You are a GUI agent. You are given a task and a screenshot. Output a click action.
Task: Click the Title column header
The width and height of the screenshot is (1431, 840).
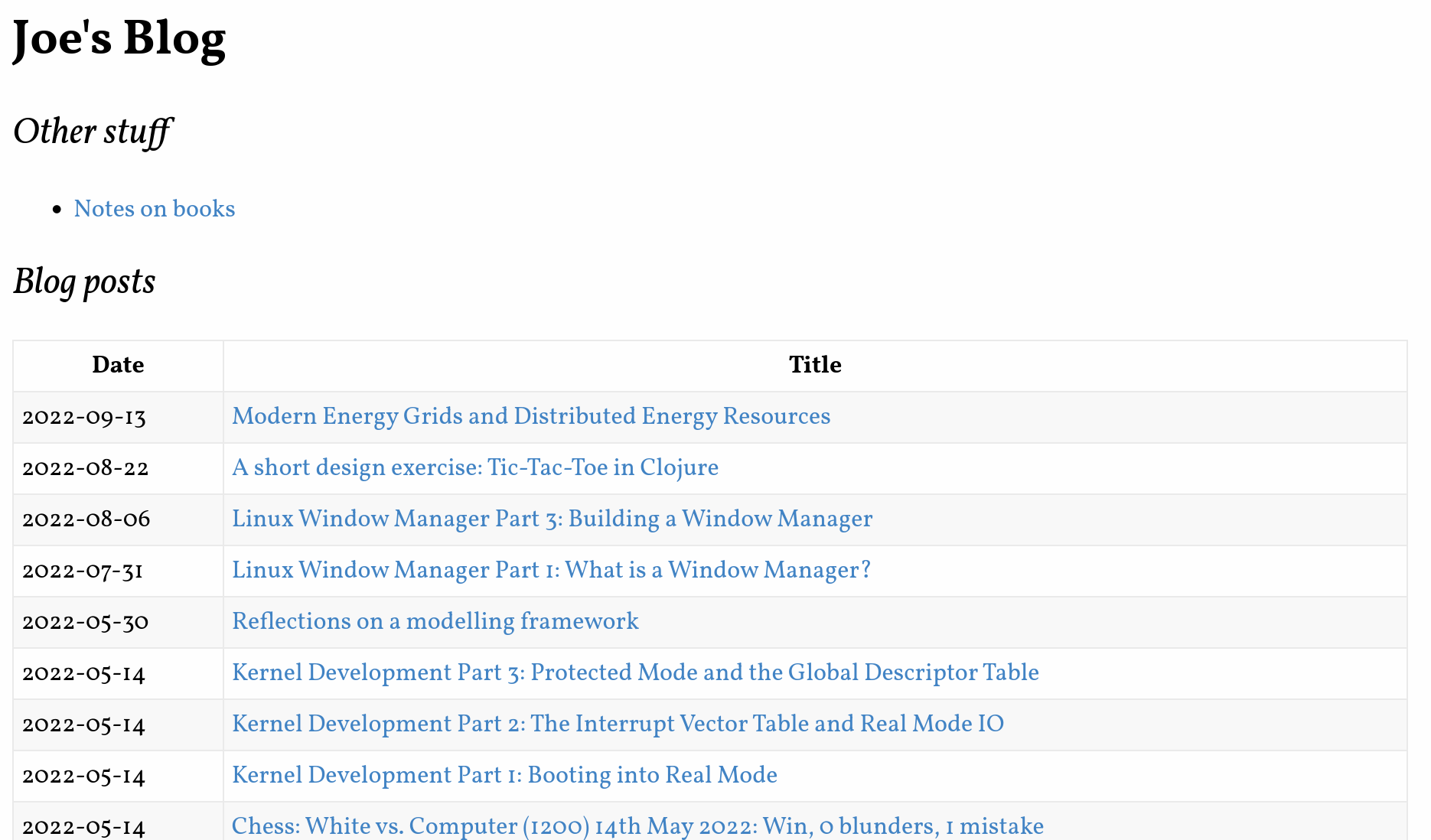815,365
